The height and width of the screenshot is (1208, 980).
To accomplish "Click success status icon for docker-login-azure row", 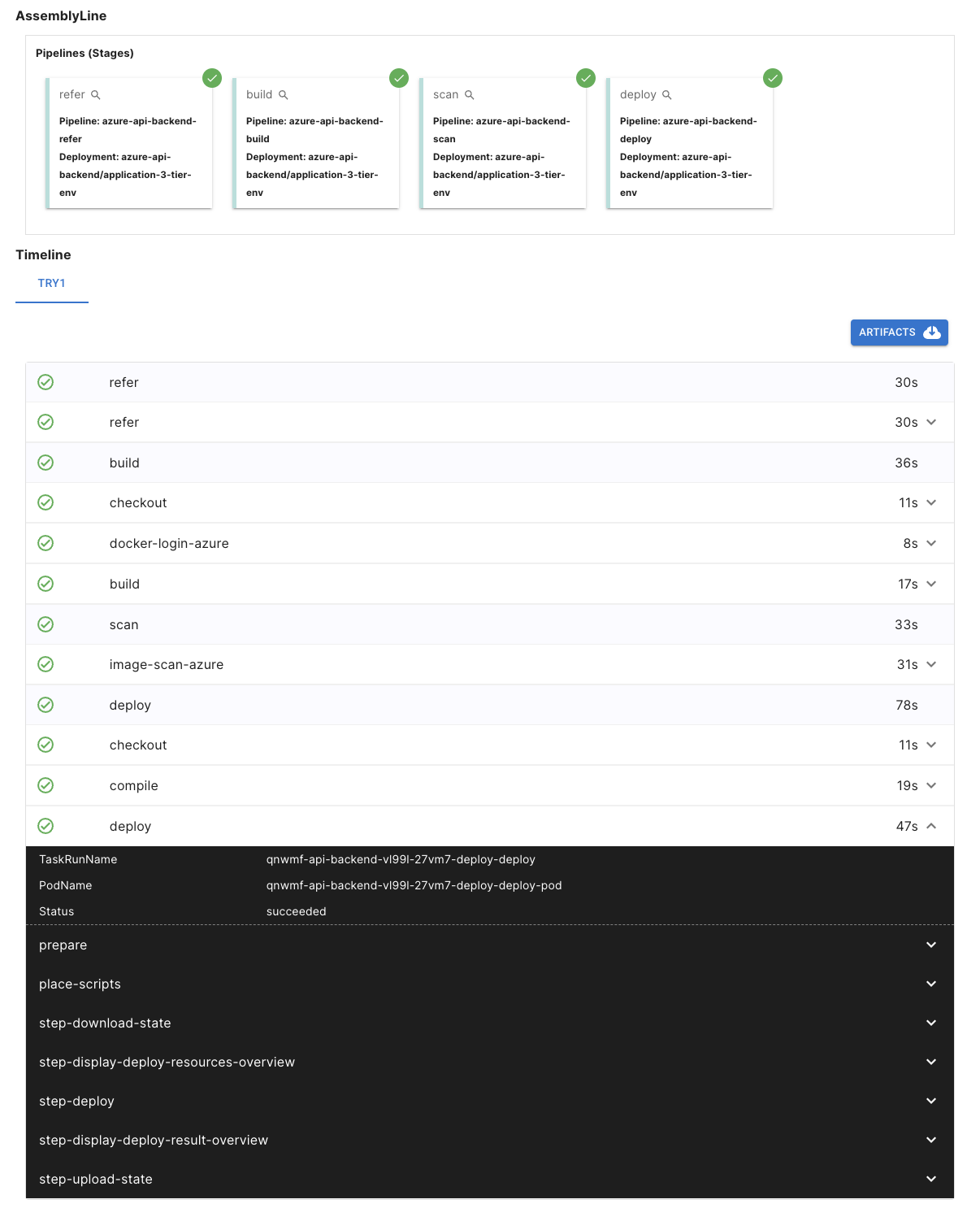I will [x=46, y=543].
